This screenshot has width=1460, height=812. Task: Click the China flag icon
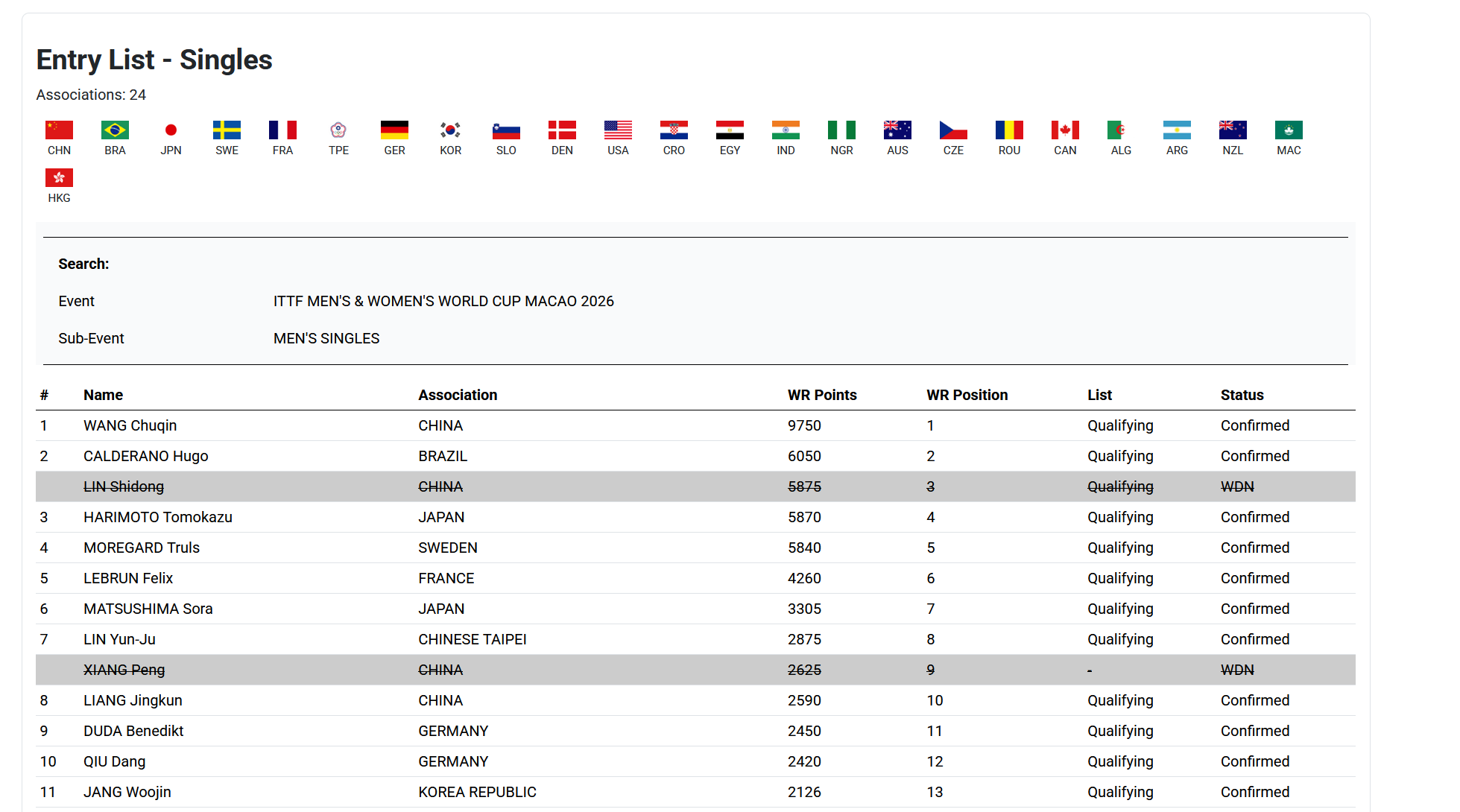pos(59,130)
